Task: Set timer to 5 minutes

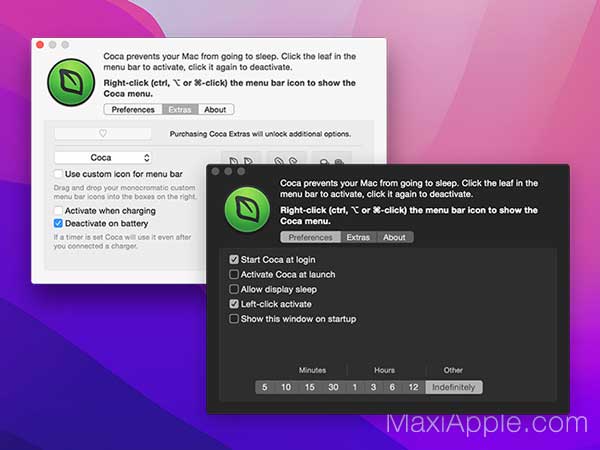Action: click(265, 387)
